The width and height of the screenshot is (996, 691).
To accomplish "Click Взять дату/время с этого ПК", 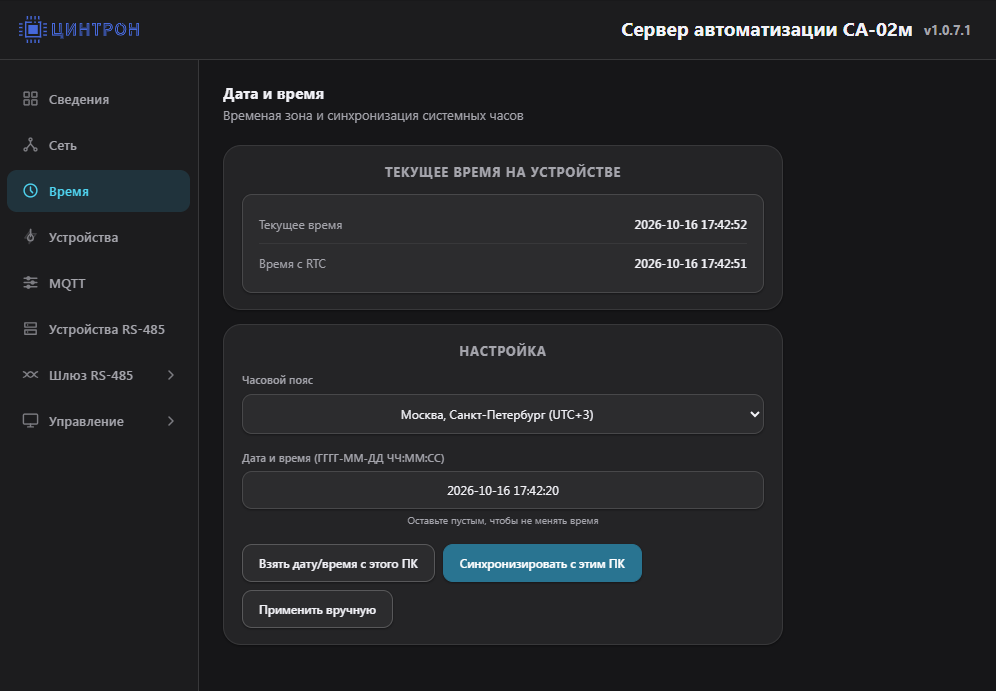I will (x=339, y=563).
